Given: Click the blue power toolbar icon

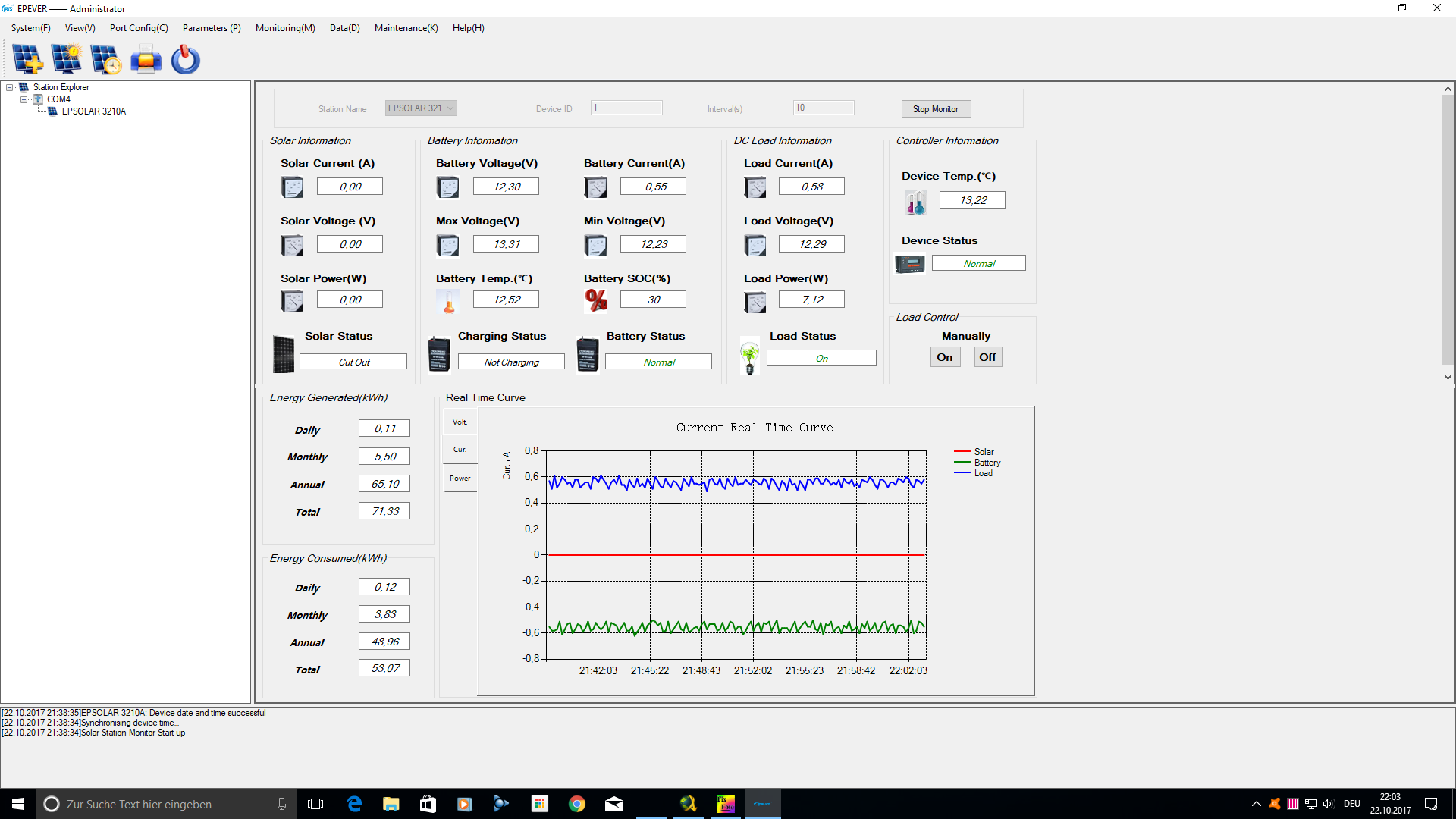Looking at the screenshot, I should coord(185,59).
